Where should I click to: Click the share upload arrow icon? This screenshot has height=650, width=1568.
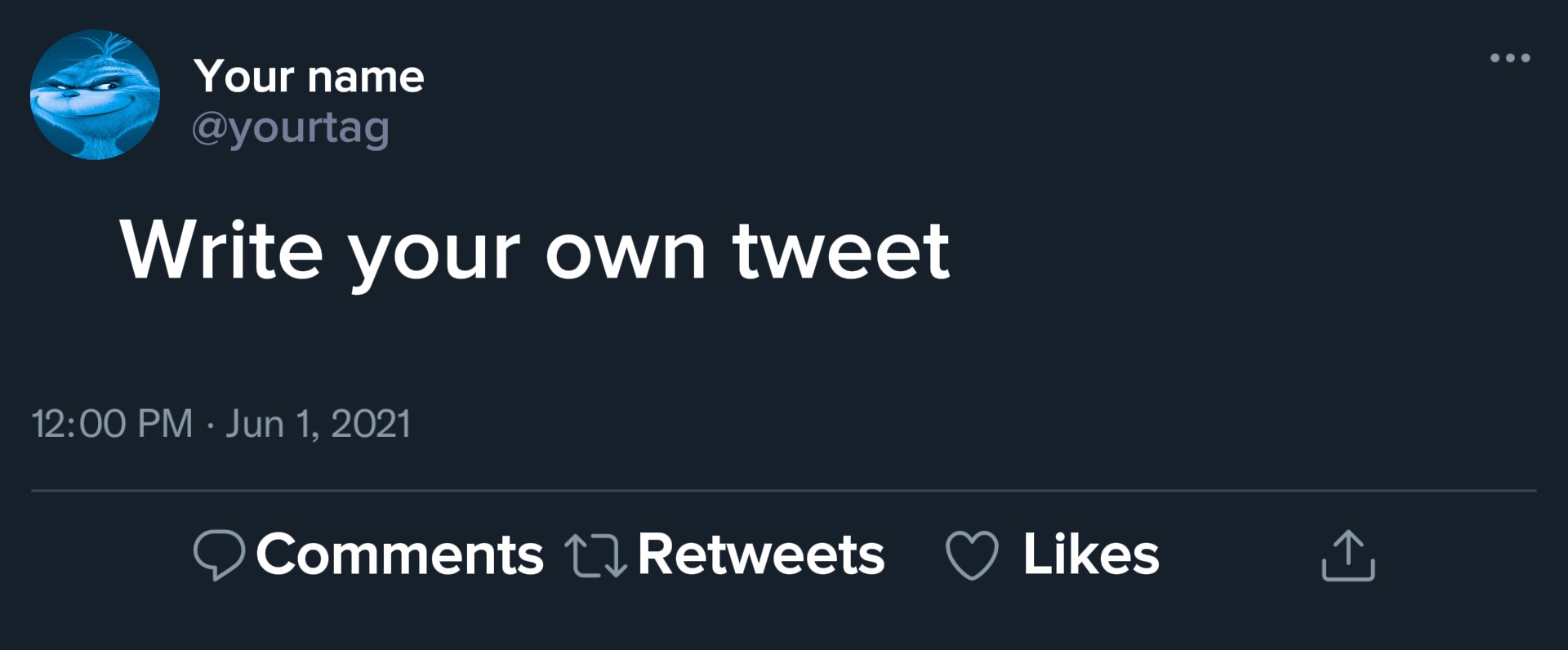pos(1347,556)
